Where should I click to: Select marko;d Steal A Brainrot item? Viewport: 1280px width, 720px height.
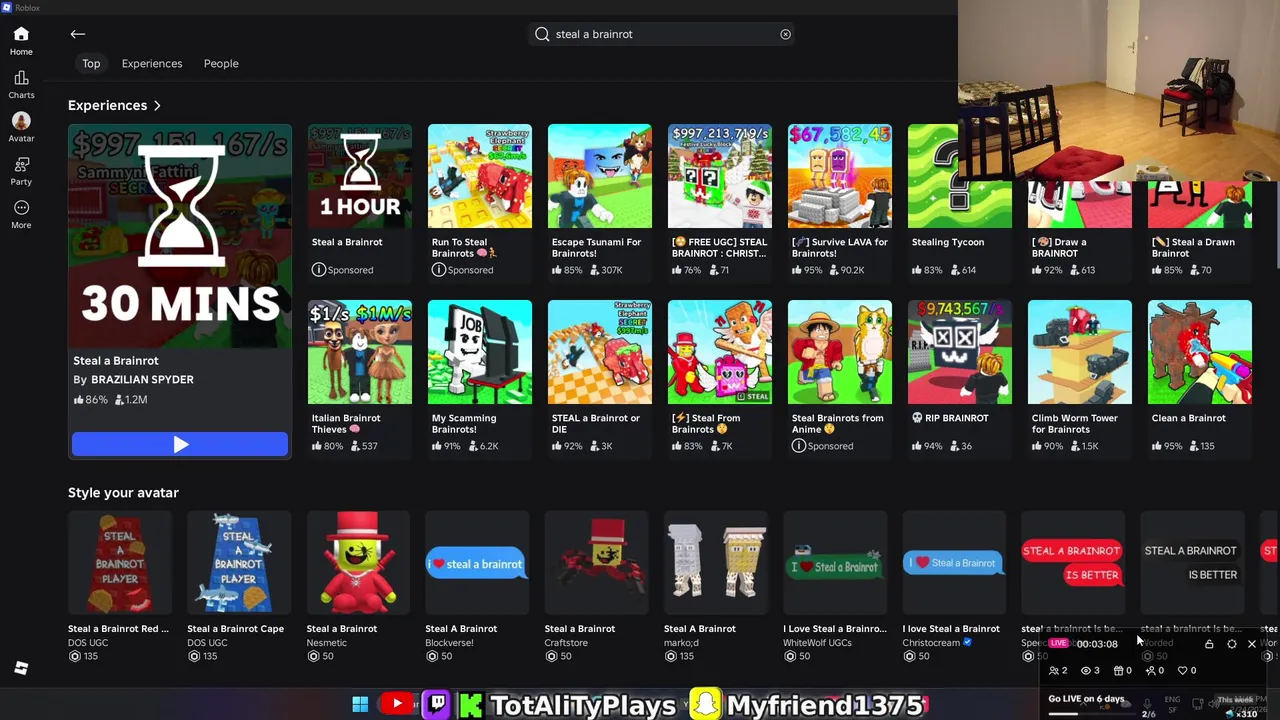click(716, 563)
